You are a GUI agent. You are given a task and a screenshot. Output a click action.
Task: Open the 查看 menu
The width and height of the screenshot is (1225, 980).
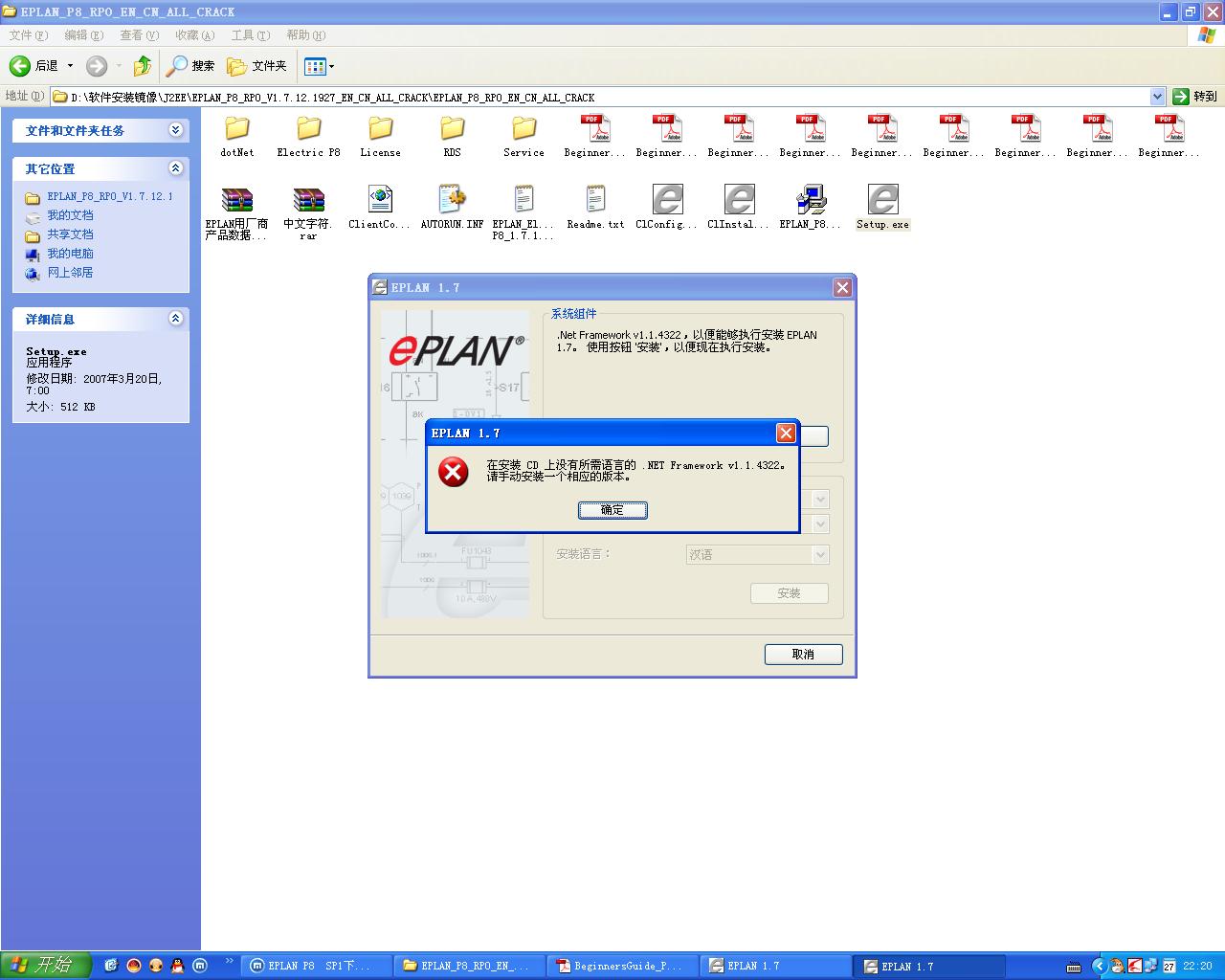139,35
